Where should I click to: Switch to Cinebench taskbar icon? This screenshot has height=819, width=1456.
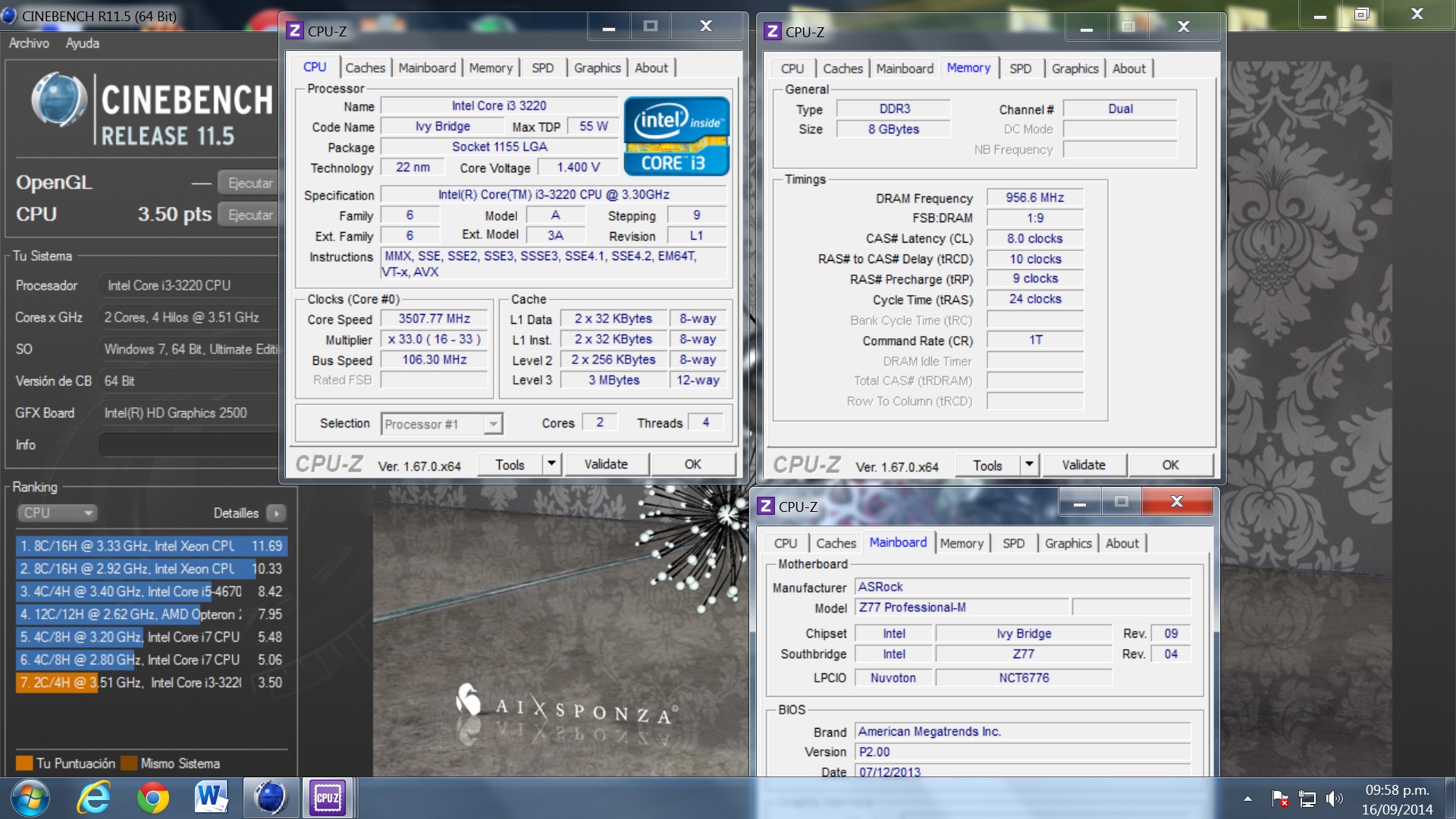point(270,798)
